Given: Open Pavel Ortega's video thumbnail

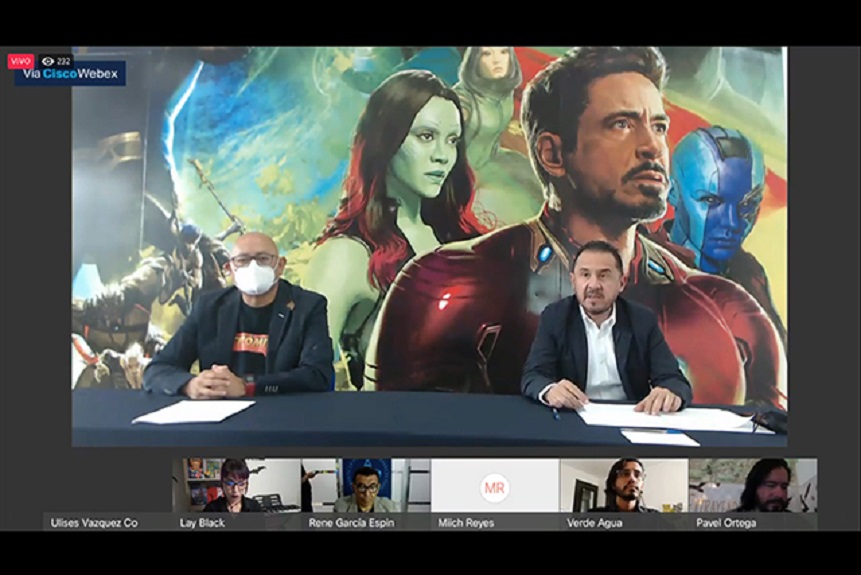Looking at the screenshot, I should pyautogui.click(x=752, y=485).
